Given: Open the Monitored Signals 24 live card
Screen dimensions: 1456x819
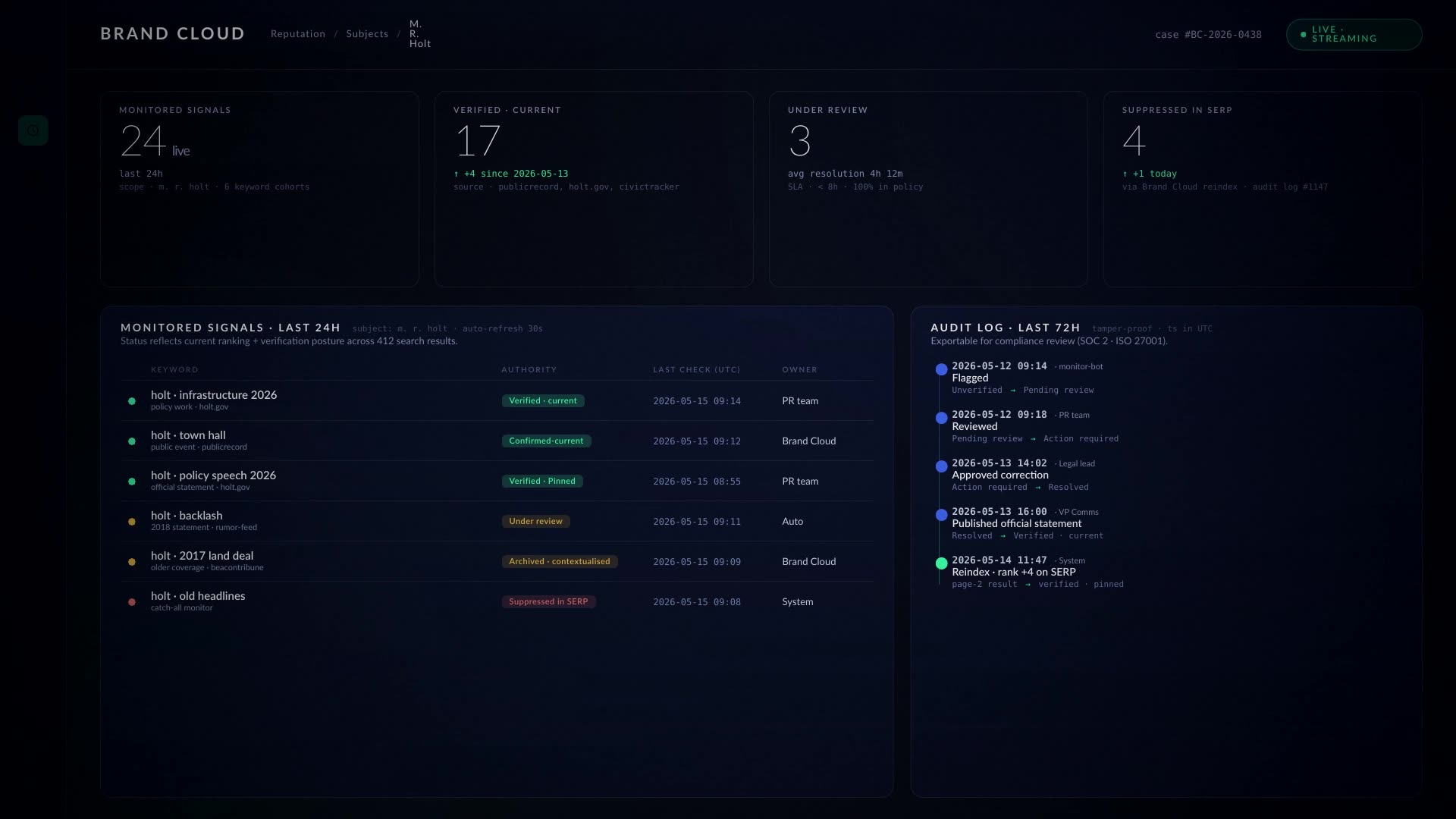Looking at the screenshot, I should coord(259,190).
